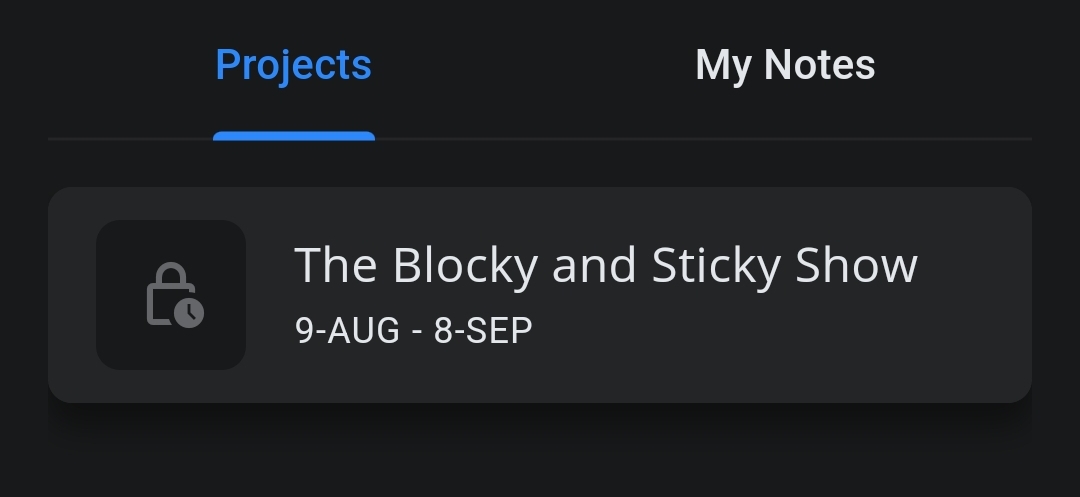Click the word Notes in the My Notes tab

820,65
